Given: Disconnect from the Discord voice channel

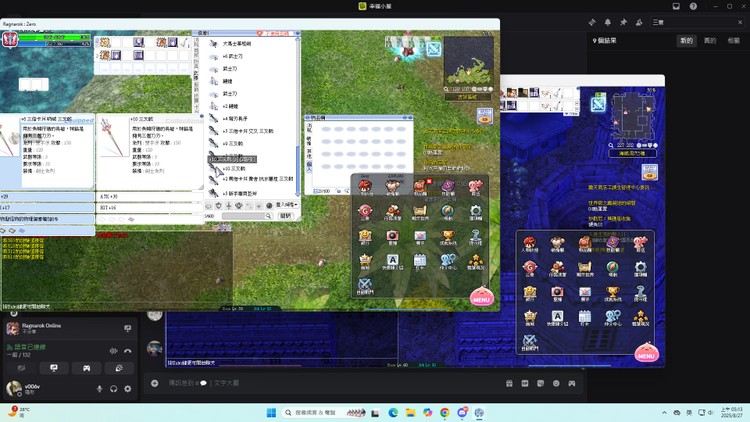Looking at the screenshot, I should (x=128, y=351).
